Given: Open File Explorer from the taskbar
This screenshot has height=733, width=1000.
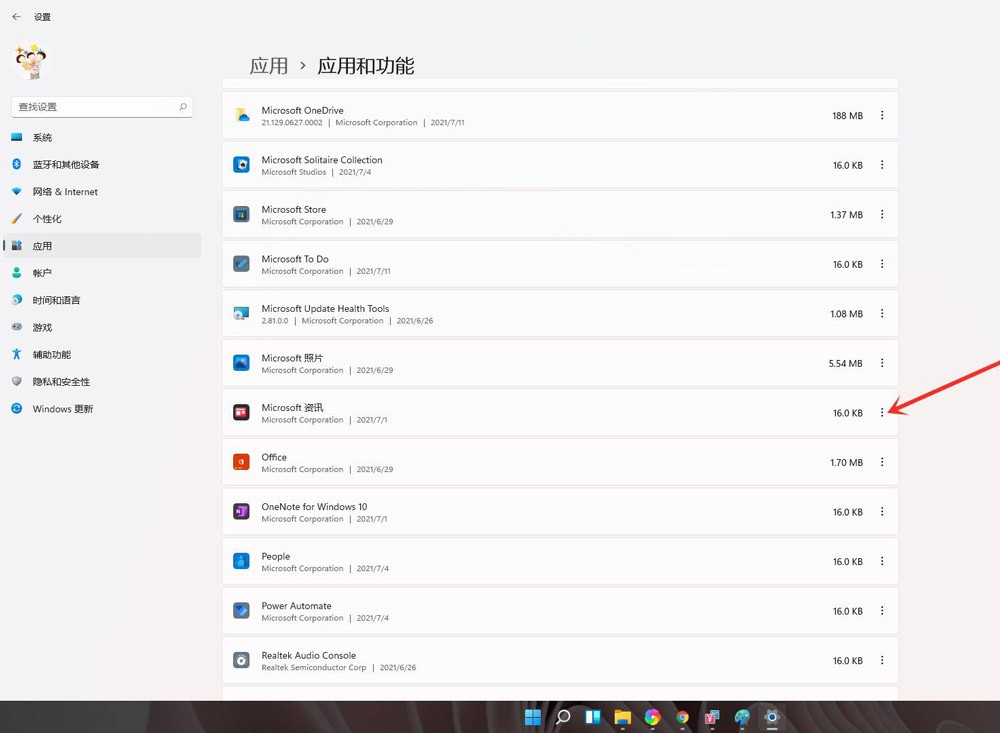Looking at the screenshot, I should tap(623, 718).
